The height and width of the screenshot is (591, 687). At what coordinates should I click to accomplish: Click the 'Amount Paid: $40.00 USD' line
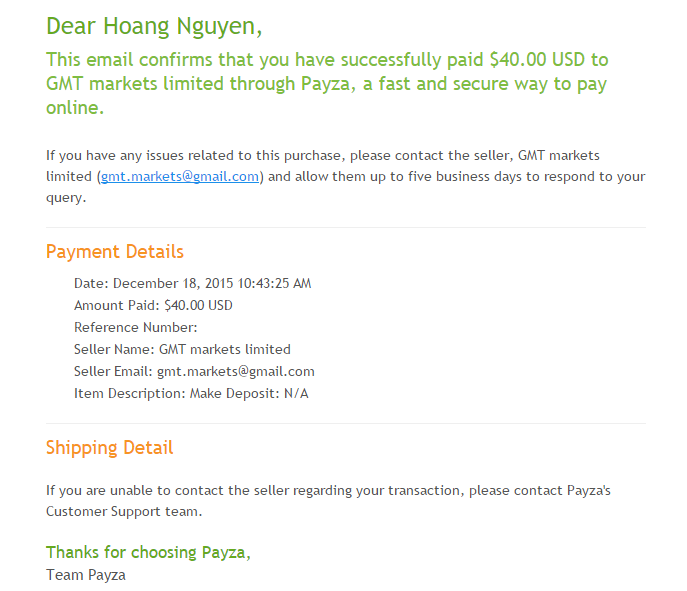pos(153,305)
